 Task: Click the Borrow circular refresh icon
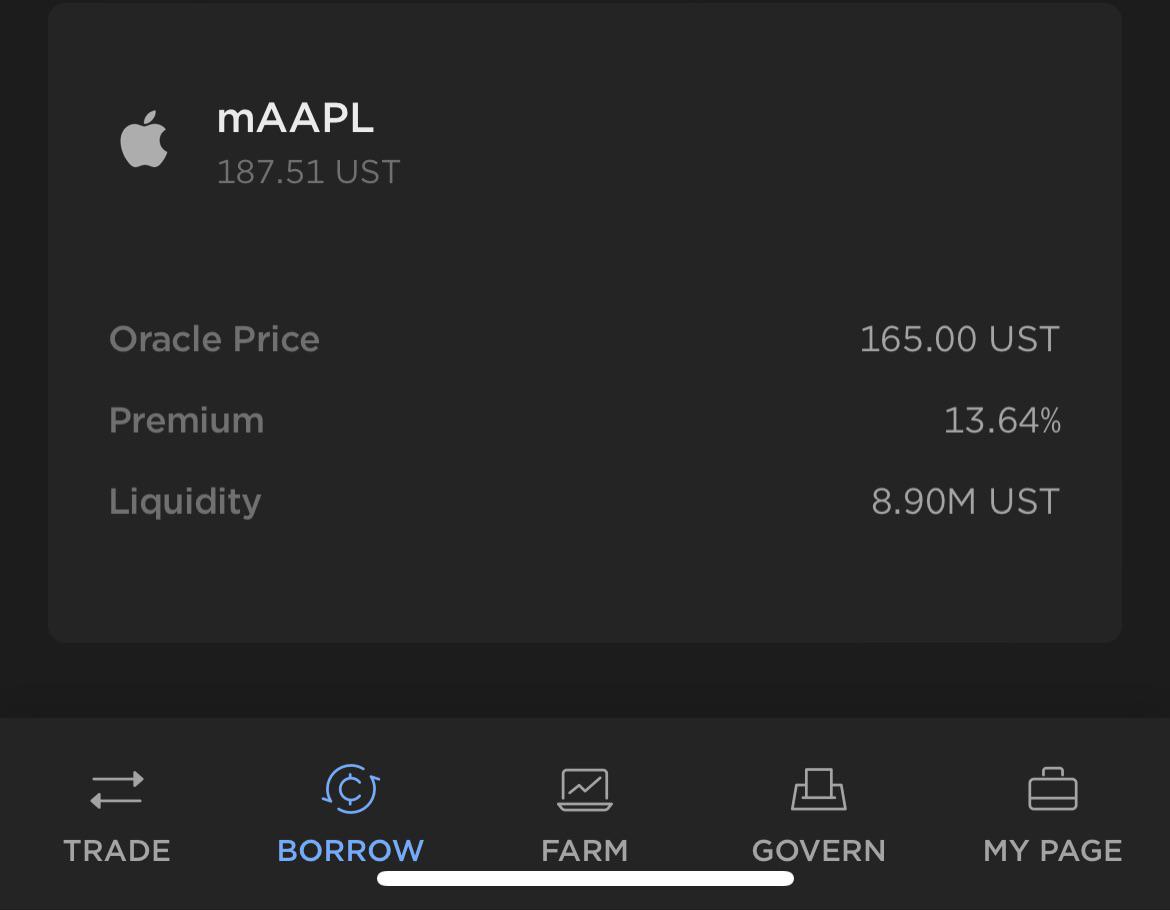point(350,789)
